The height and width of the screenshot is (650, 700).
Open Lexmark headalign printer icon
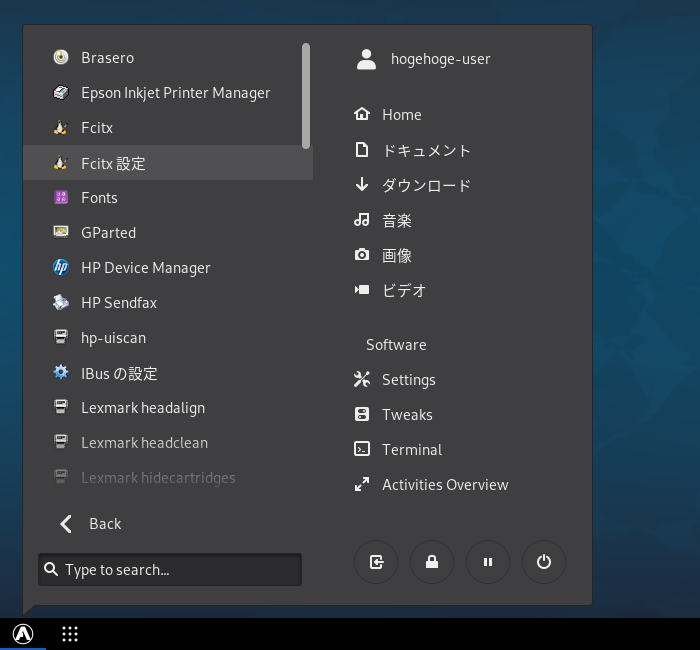click(x=61, y=407)
